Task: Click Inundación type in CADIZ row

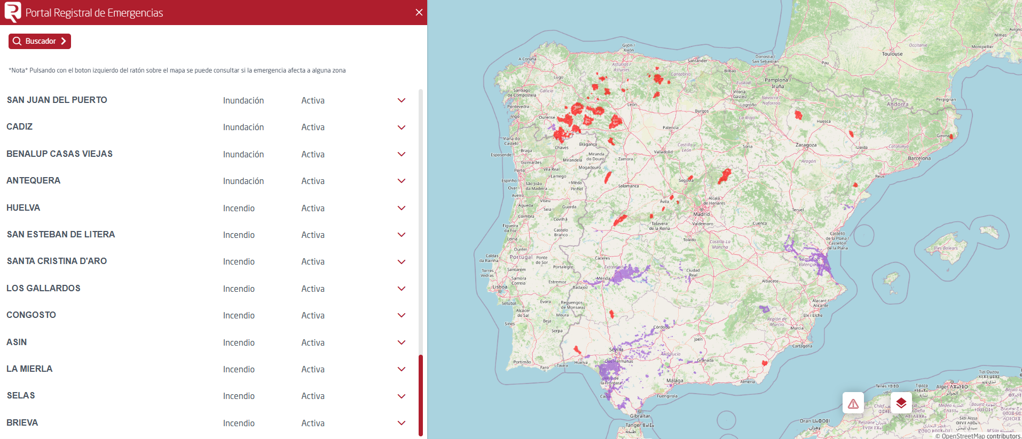Action: pos(243,127)
